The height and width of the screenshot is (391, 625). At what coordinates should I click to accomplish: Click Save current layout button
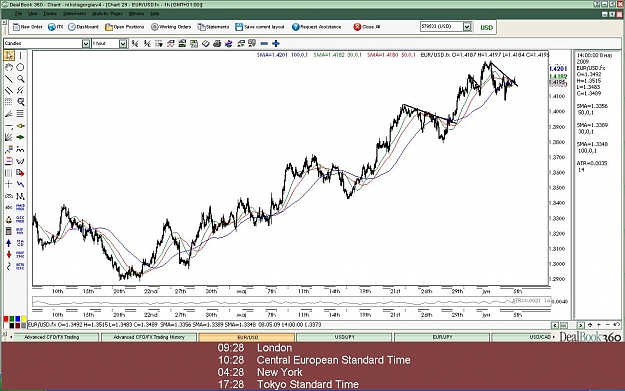[x=260, y=27]
